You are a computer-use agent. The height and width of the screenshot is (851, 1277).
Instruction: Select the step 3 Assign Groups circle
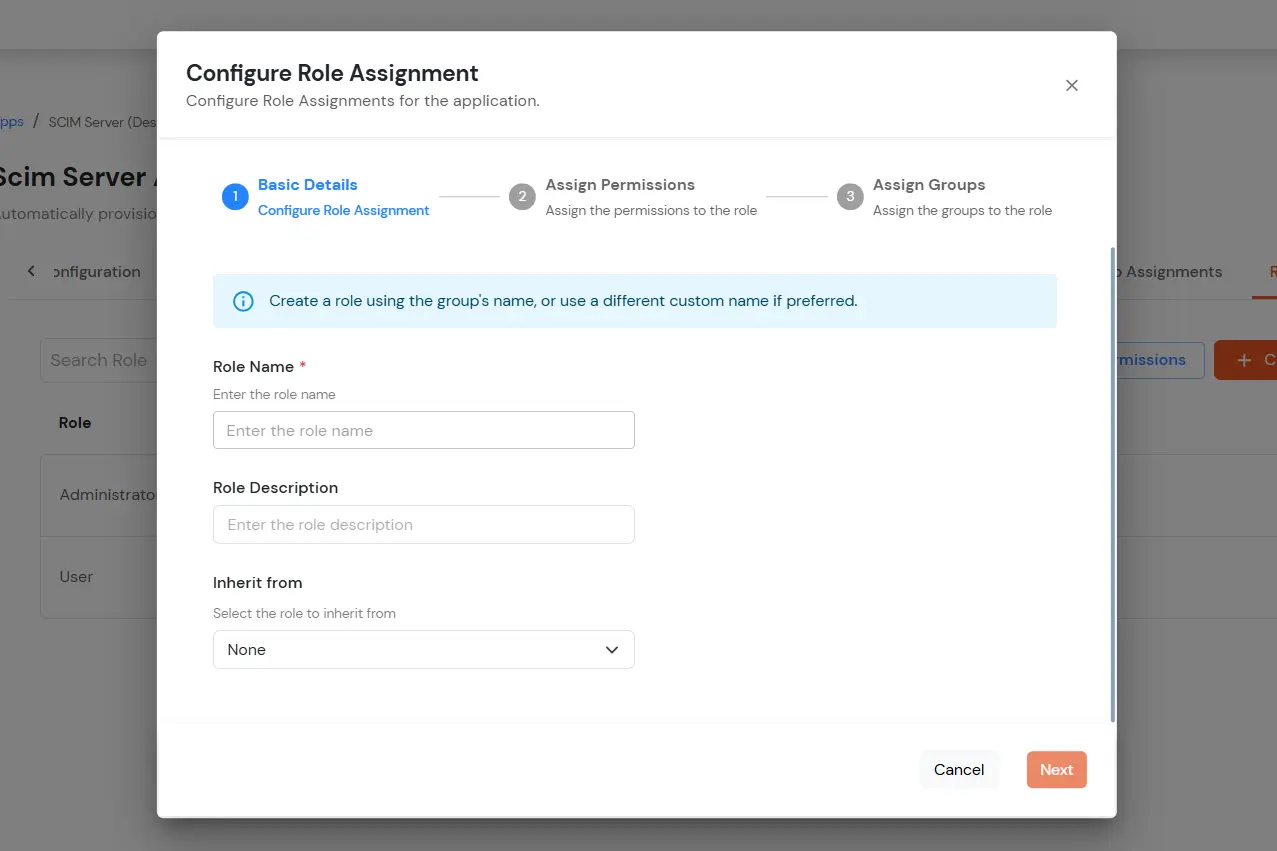[x=849, y=196]
